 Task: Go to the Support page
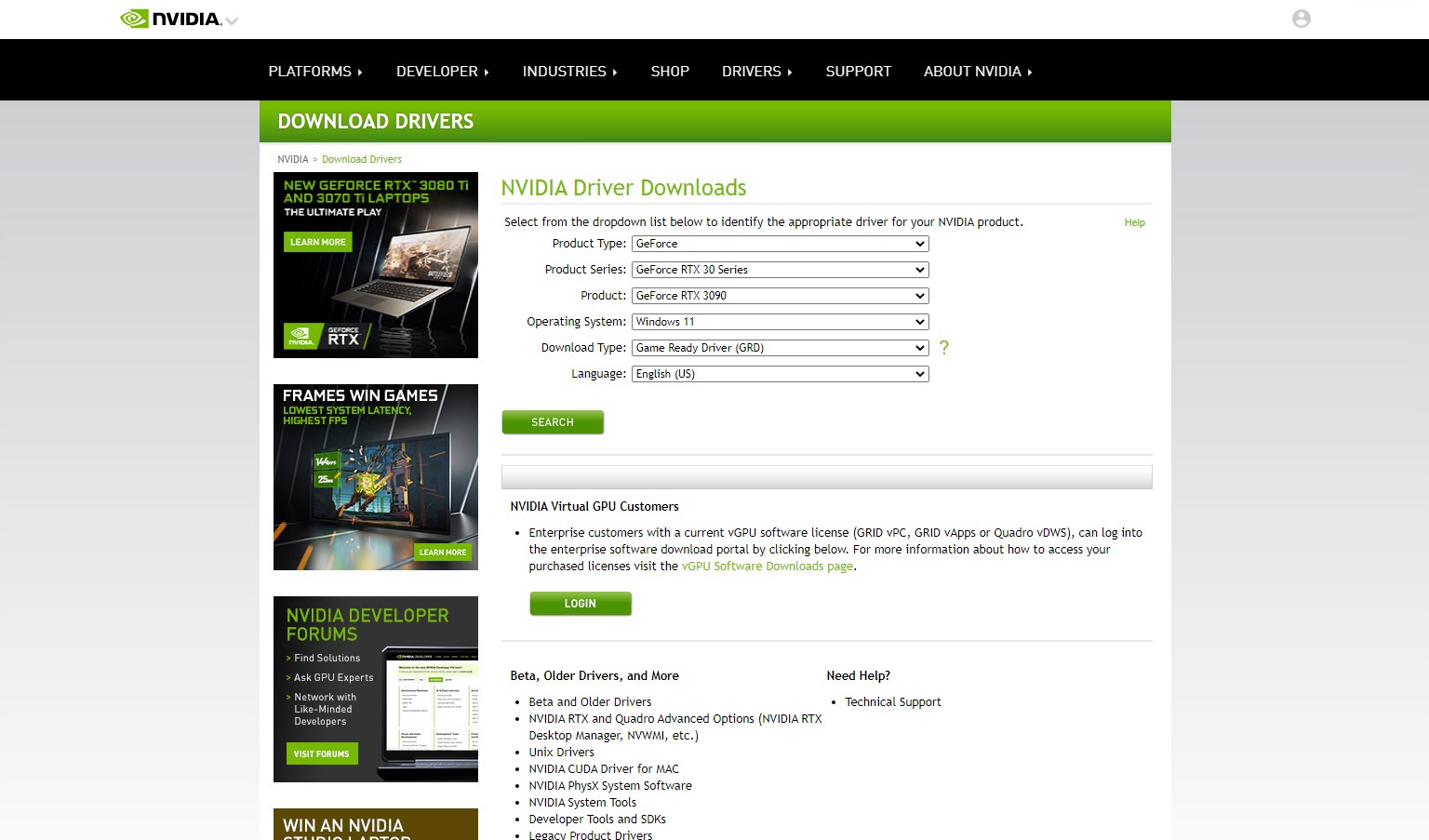point(858,72)
